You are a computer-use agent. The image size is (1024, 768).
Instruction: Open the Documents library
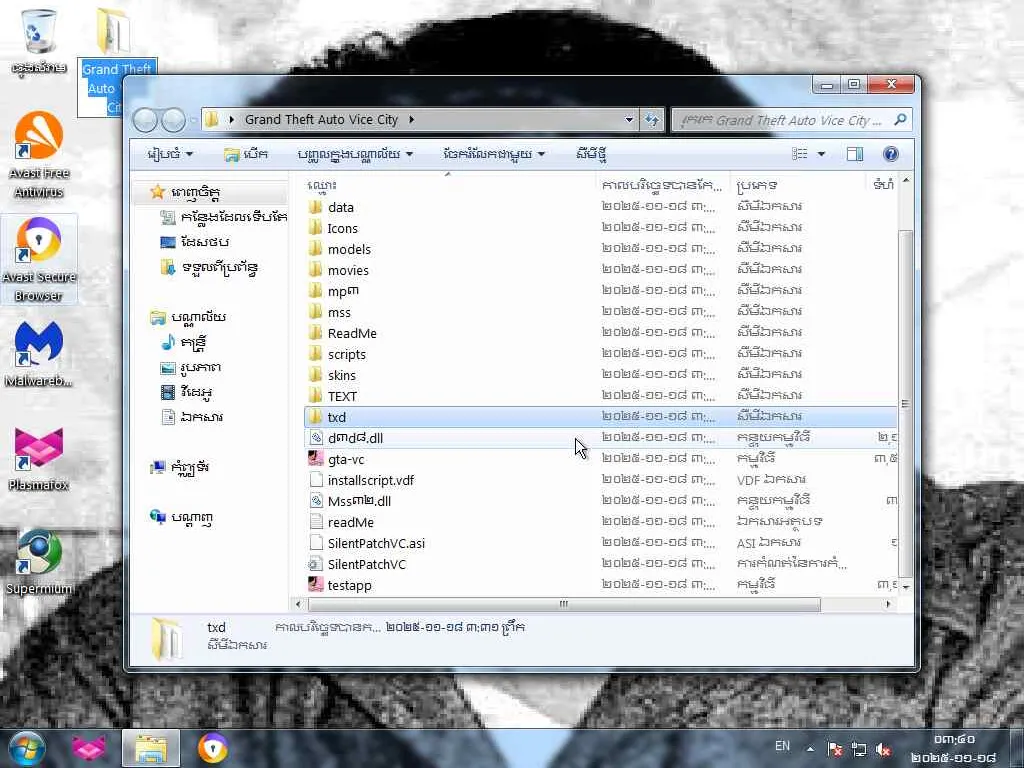point(192,417)
